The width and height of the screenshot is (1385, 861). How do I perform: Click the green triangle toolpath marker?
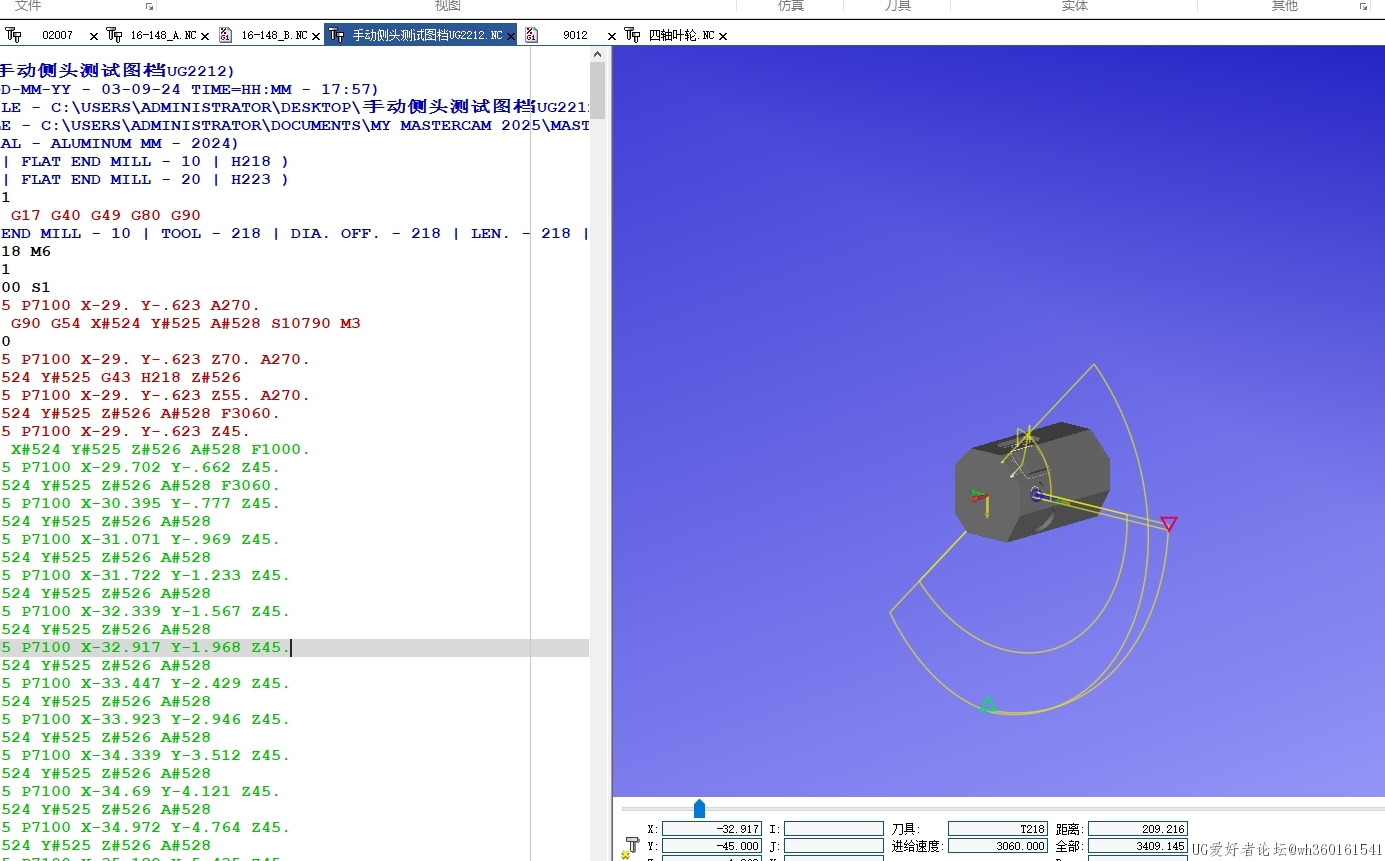tap(988, 704)
